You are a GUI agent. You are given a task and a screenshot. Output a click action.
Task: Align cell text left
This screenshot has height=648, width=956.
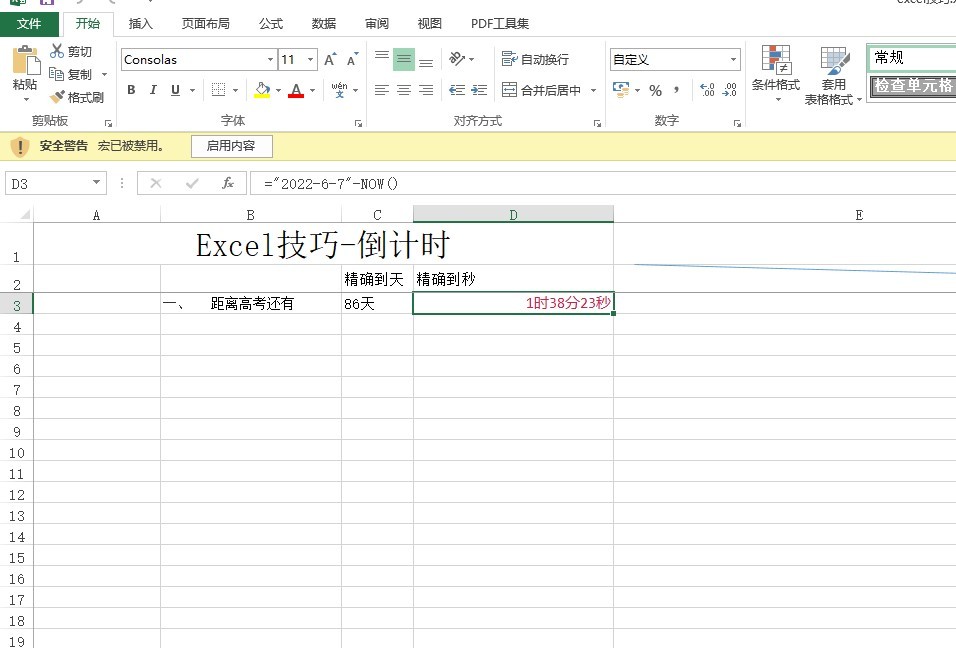click(382, 90)
